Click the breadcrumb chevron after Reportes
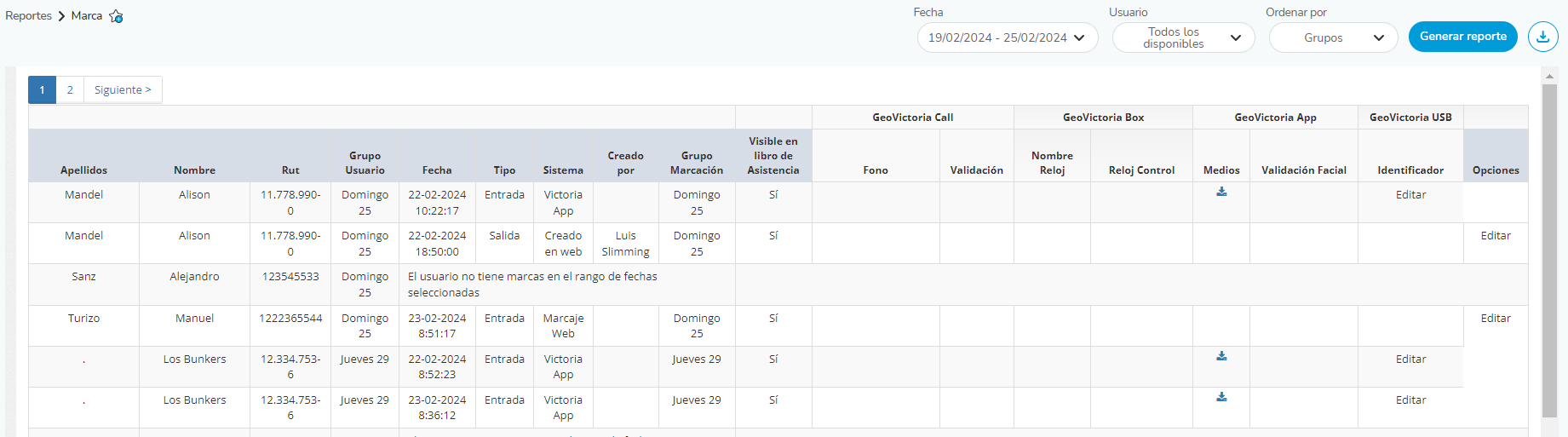1568x437 pixels. coord(61,16)
